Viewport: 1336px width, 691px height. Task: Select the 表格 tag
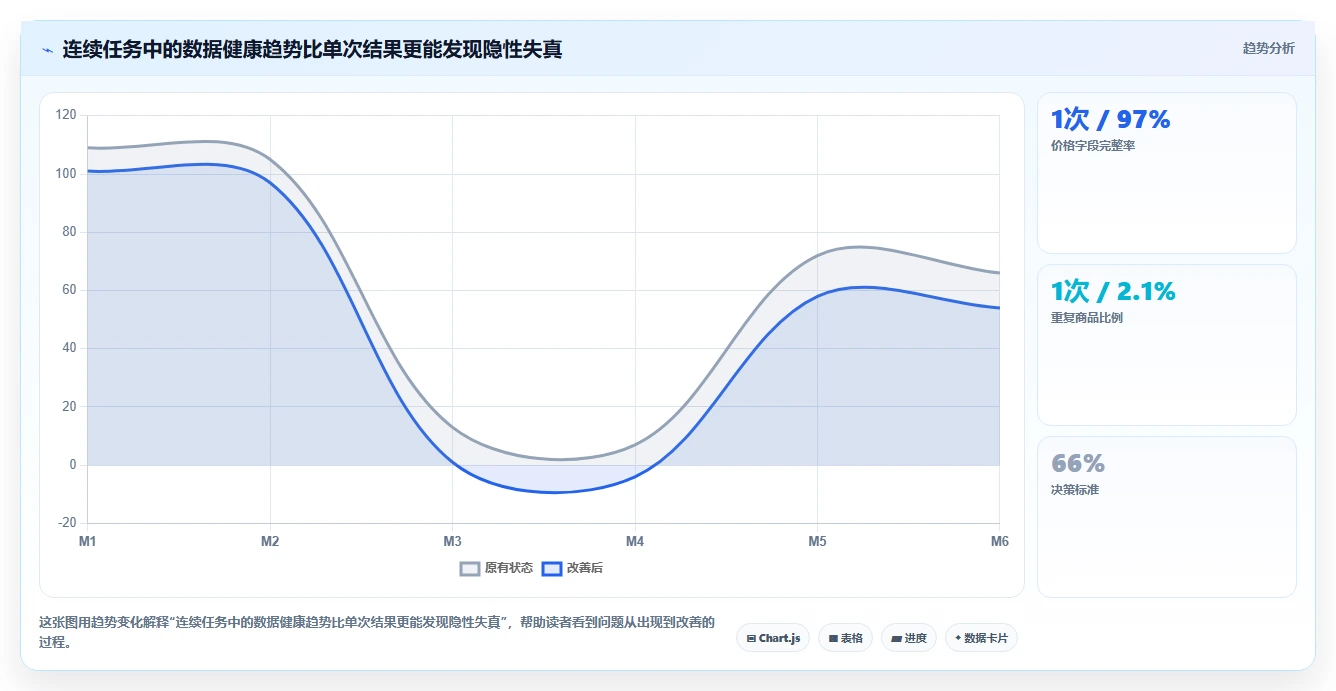click(x=846, y=638)
